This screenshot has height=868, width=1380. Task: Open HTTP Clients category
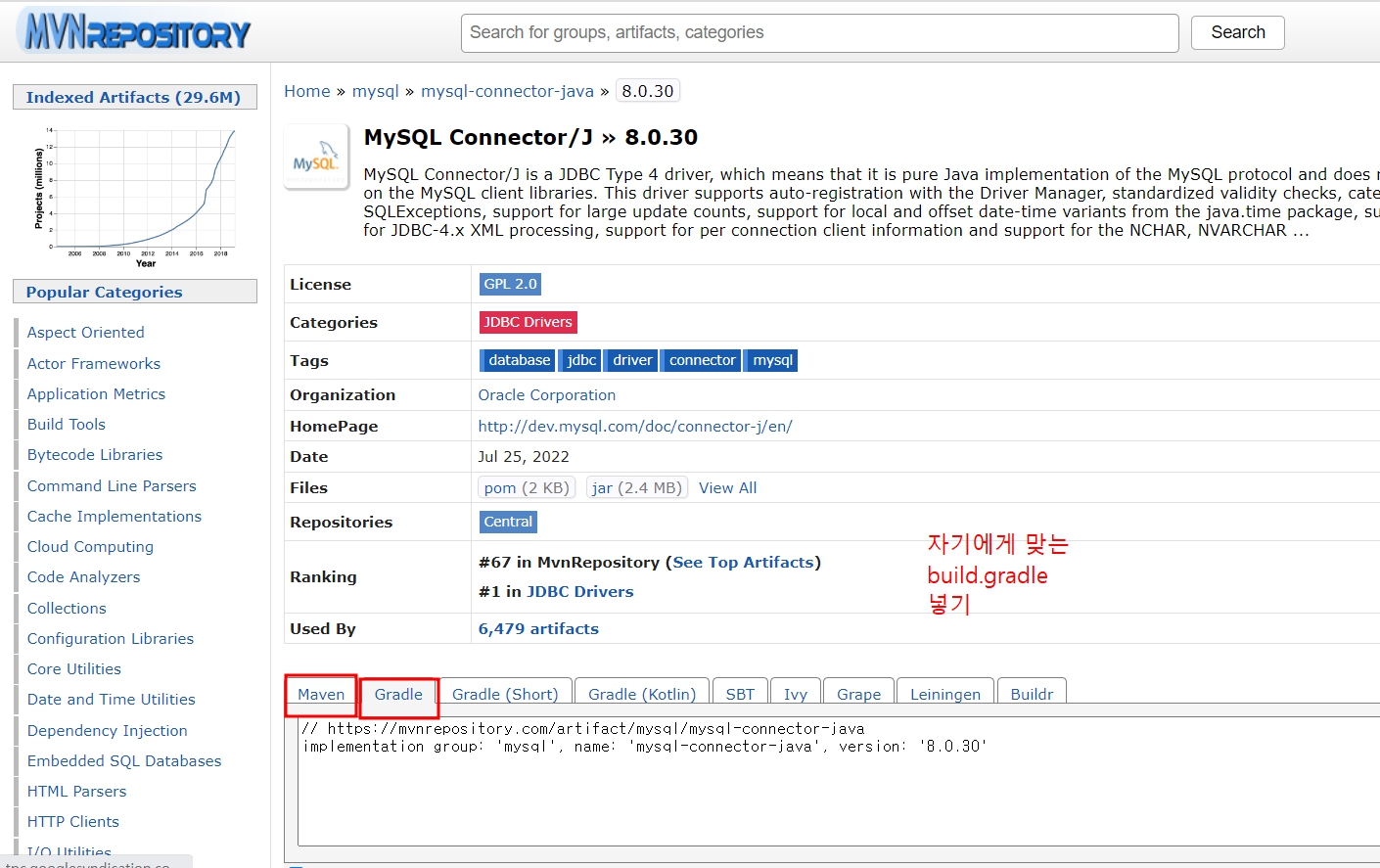pyautogui.click(x=73, y=822)
